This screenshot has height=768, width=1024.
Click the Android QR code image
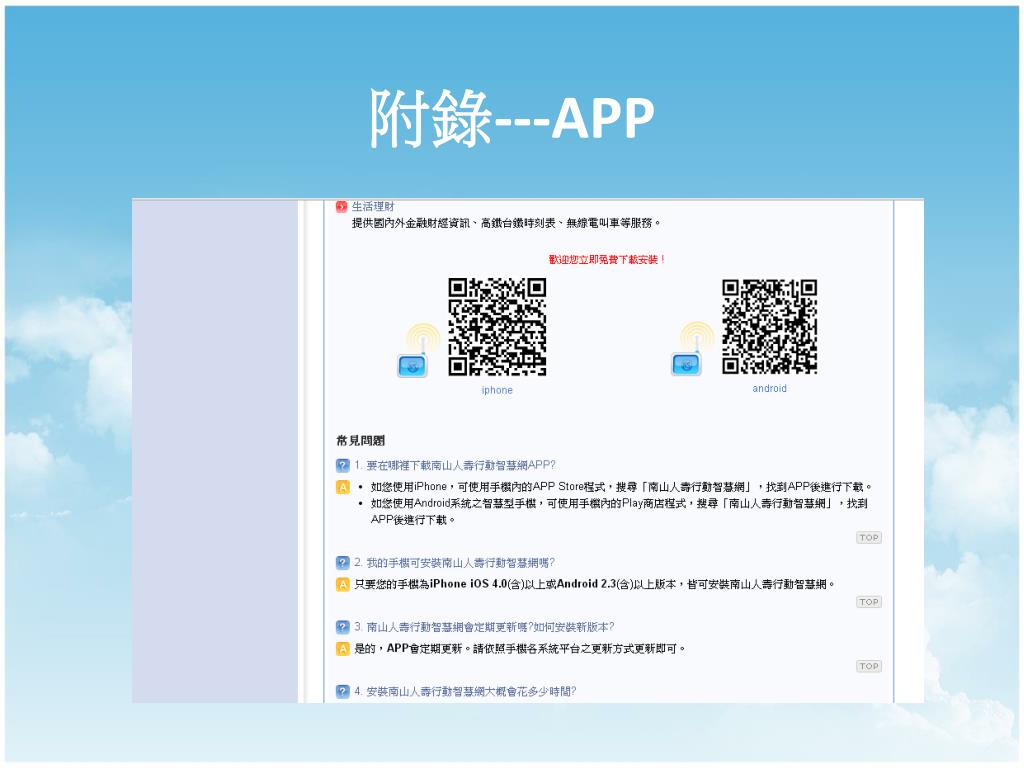pyautogui.click(x=769, y=327)
